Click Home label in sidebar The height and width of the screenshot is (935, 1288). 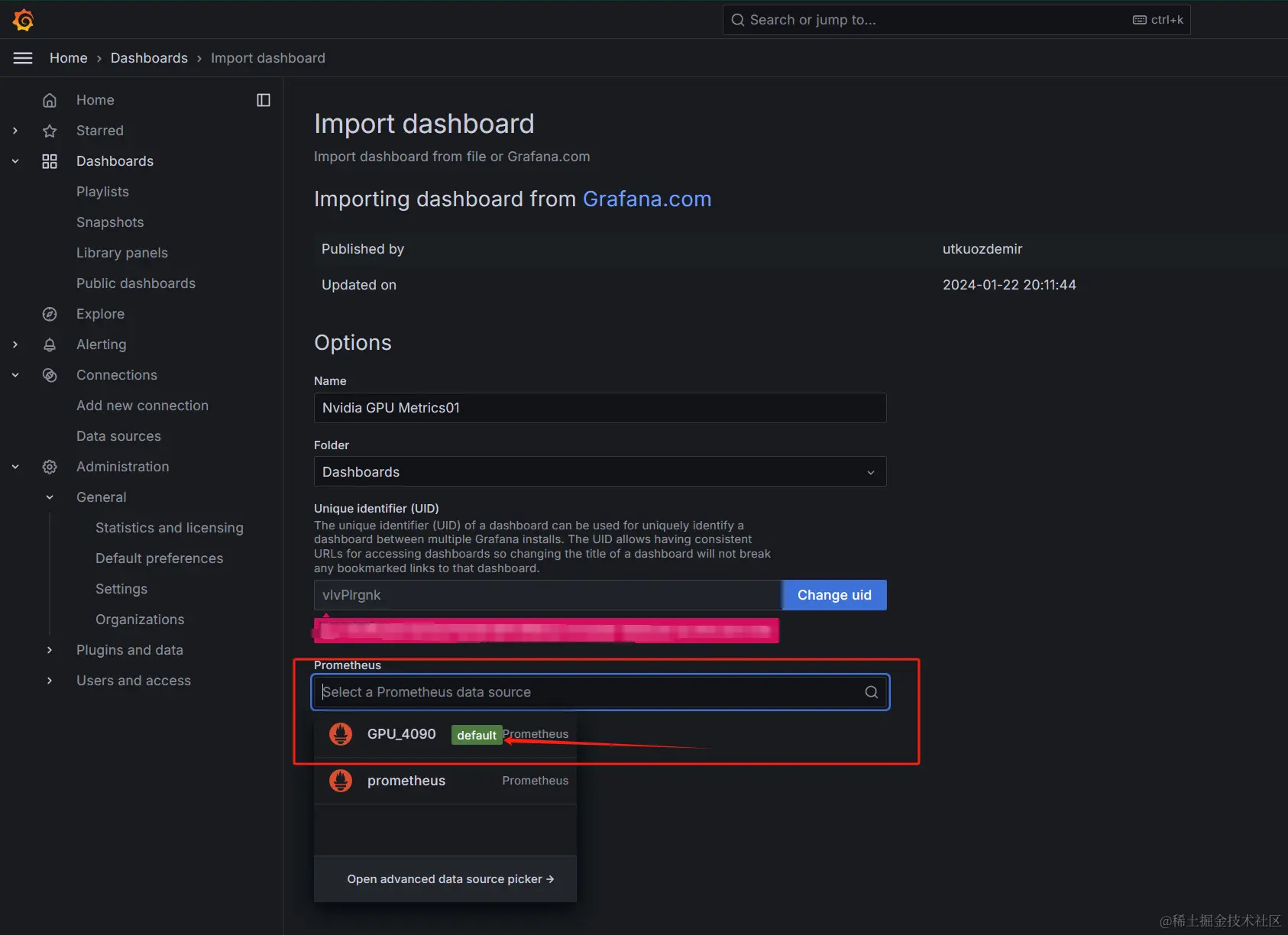[95, 100]
